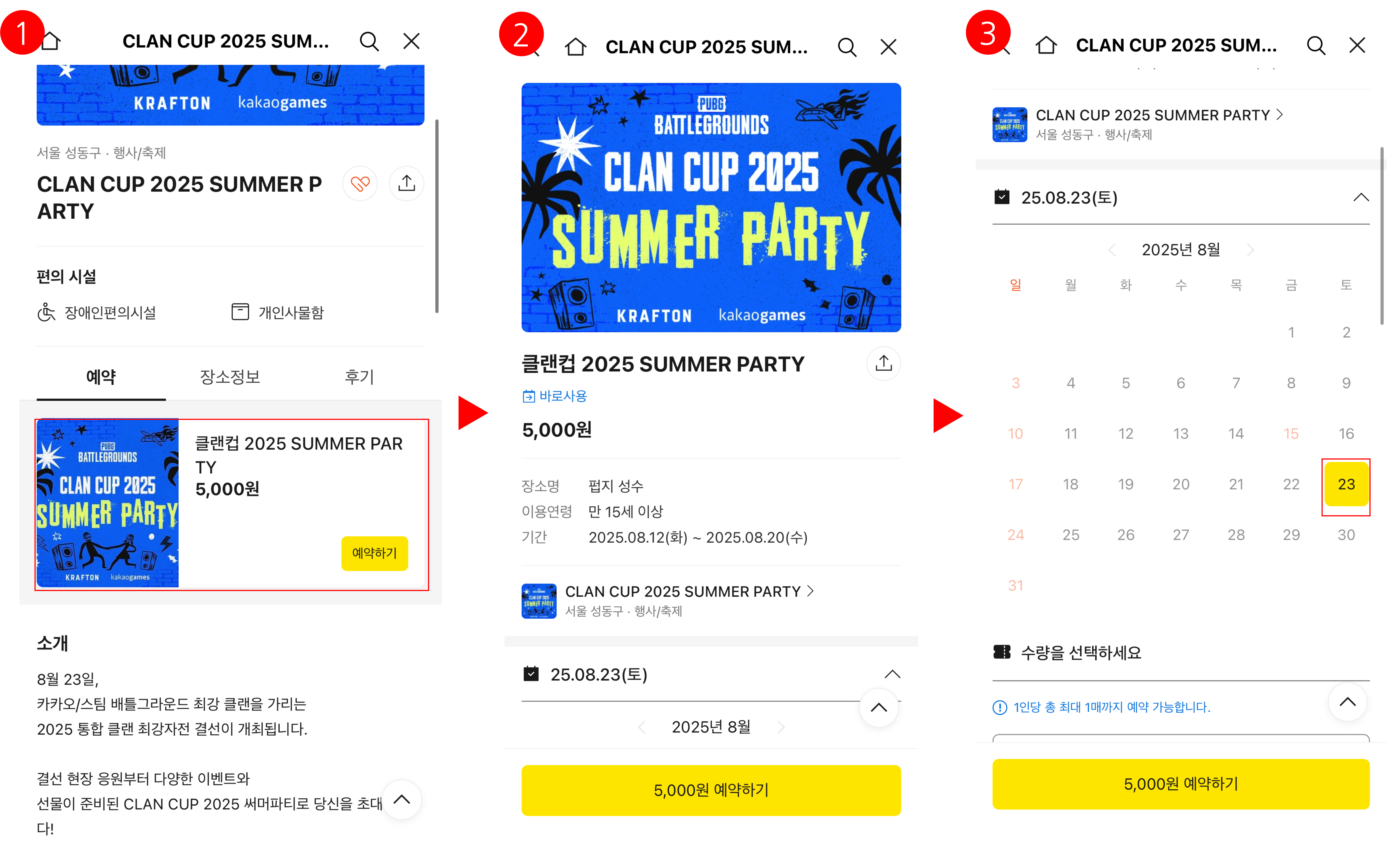This screenshot has height=859, width=1400.
Task: Collapse the date picker chevron in the second screen
Action: (x=892, y=674)
